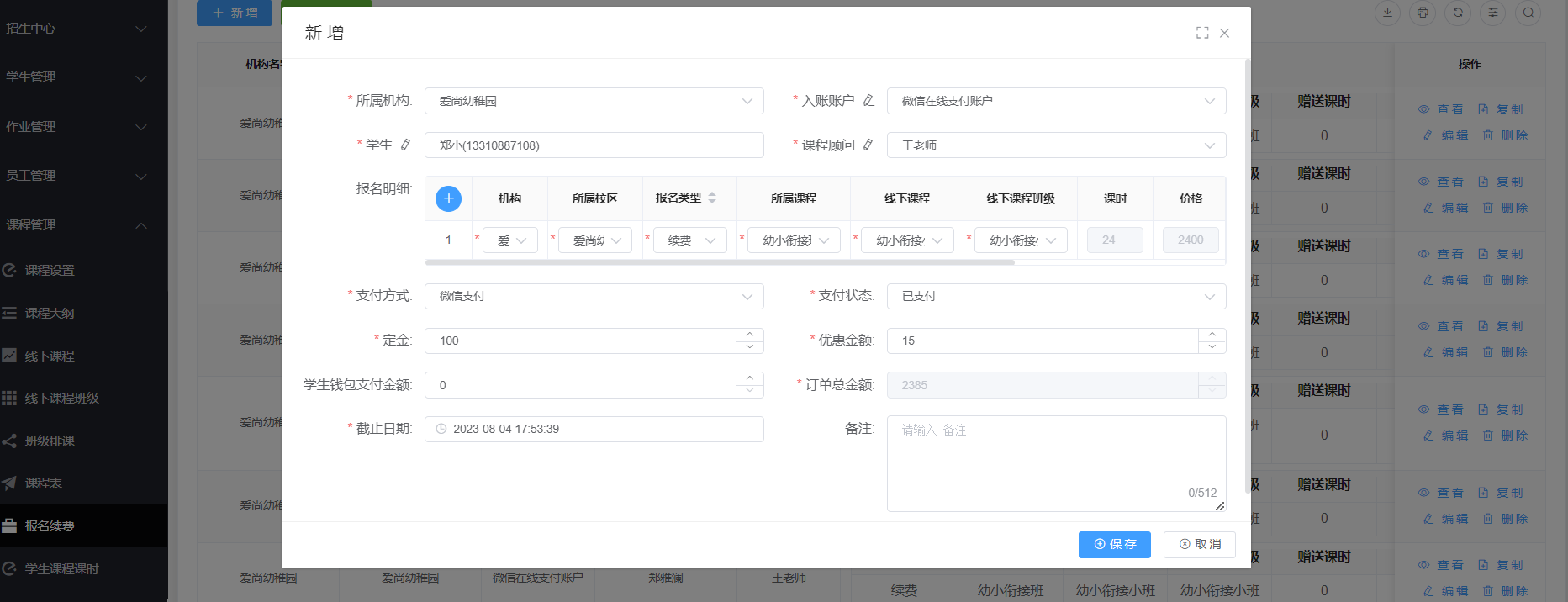Click first row 编辑 link in 操作 column

click(x=1445, y=135)
